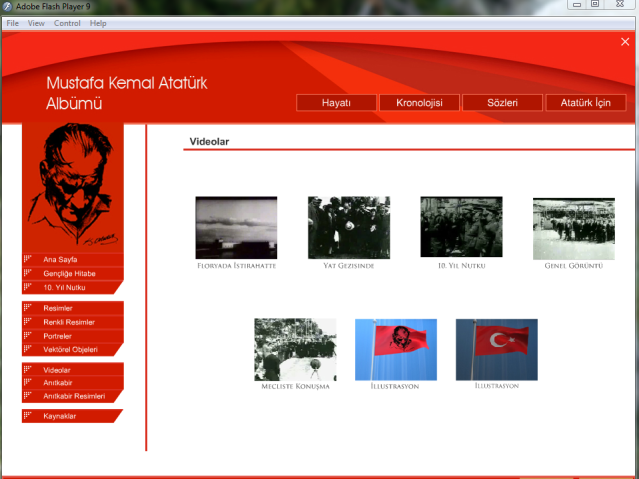Close the album with the white X icon

coord(625,42)
